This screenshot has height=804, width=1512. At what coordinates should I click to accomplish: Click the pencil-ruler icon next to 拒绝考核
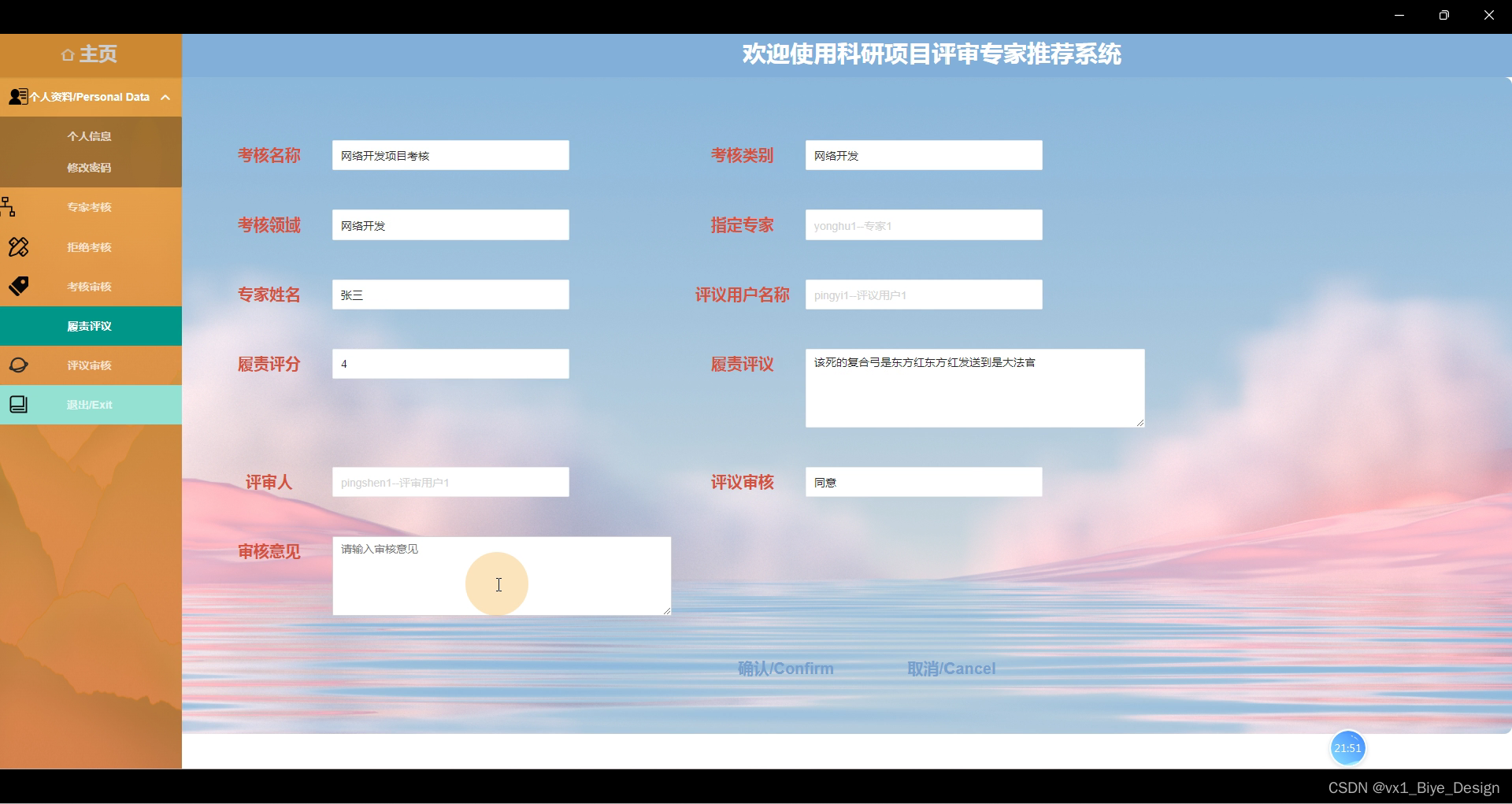18,247
